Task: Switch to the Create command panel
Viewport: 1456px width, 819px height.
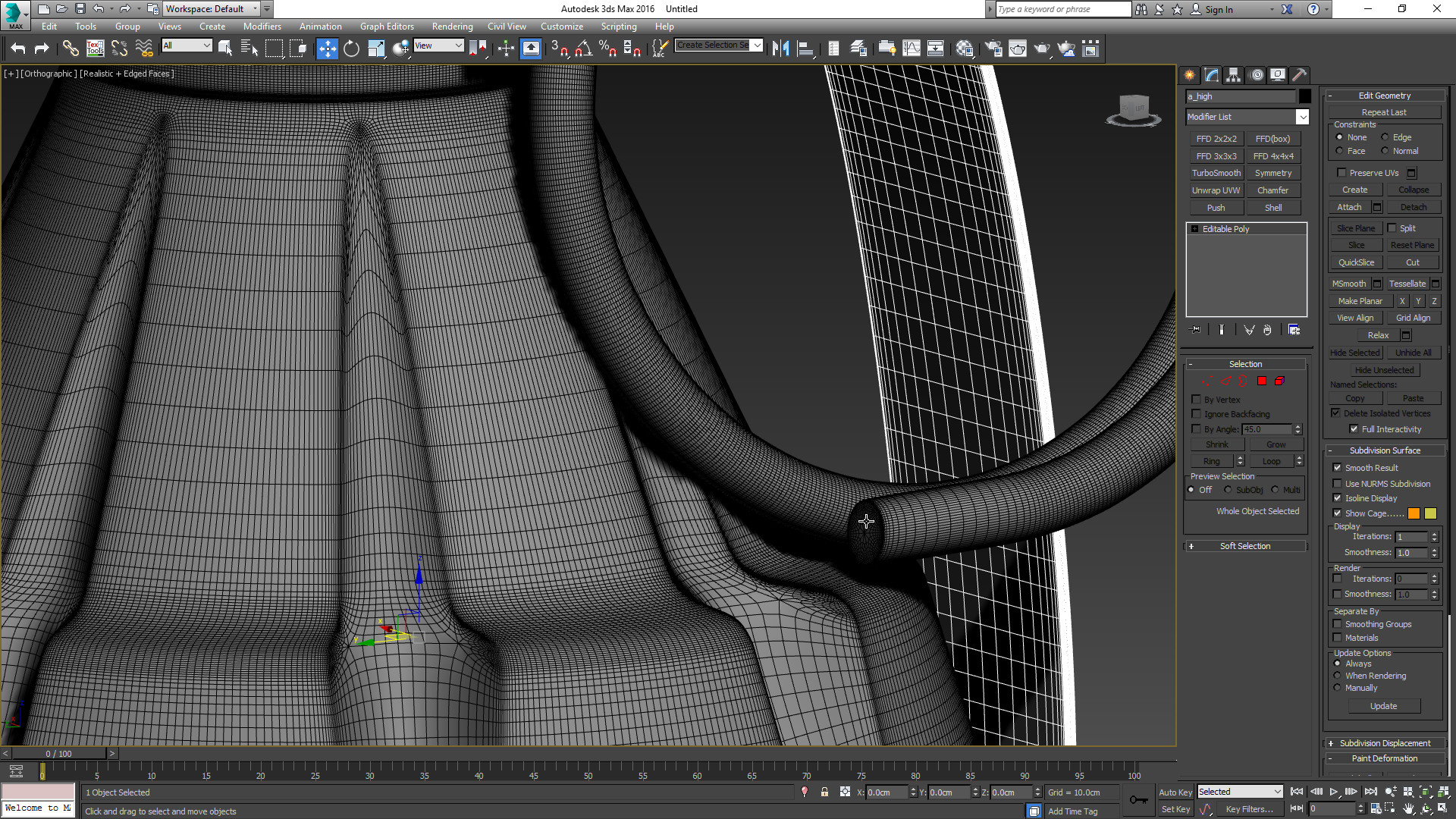Action: [x=1189, y=74]
